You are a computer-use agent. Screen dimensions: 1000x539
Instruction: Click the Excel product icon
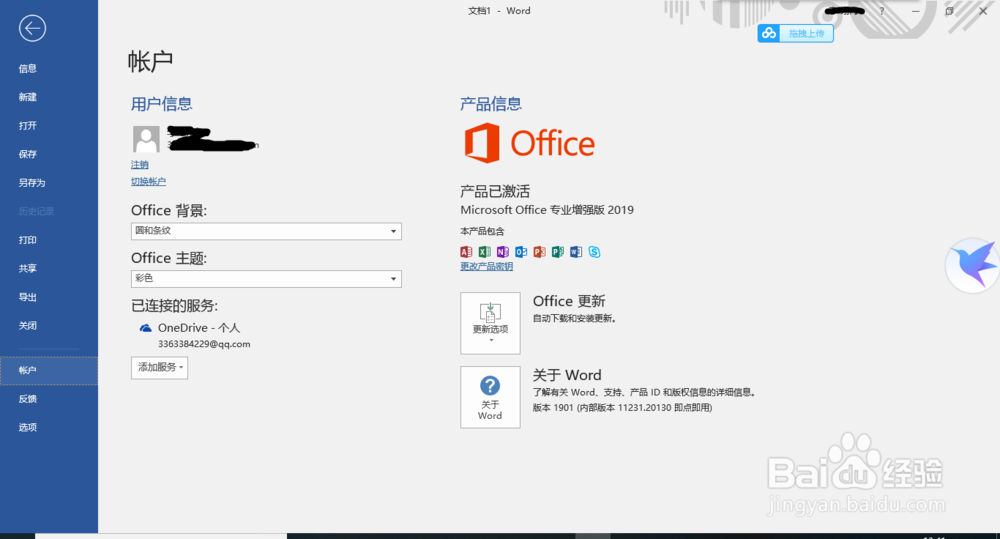point(485,252)
